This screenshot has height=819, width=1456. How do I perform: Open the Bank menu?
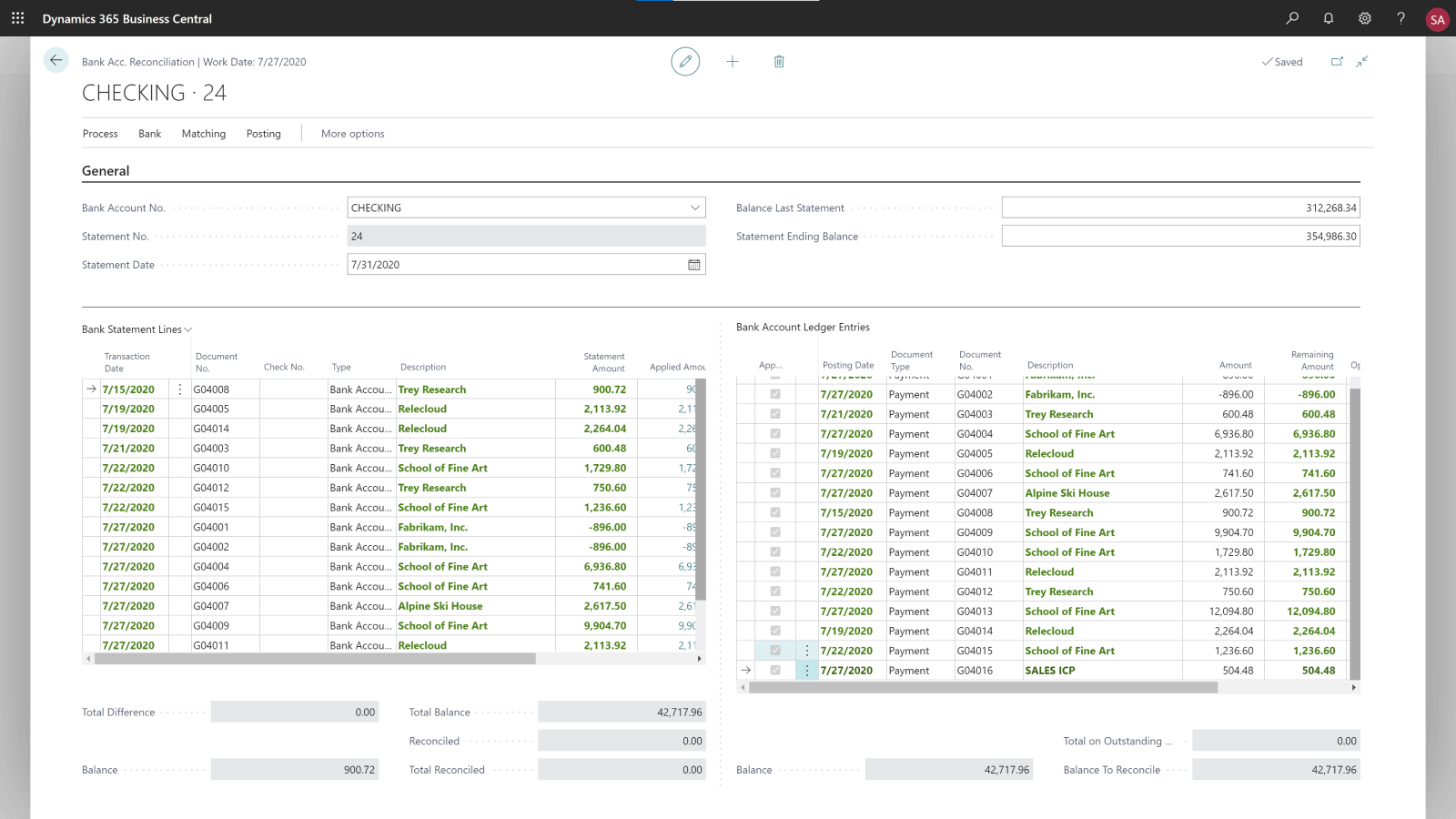coord(150,134)
